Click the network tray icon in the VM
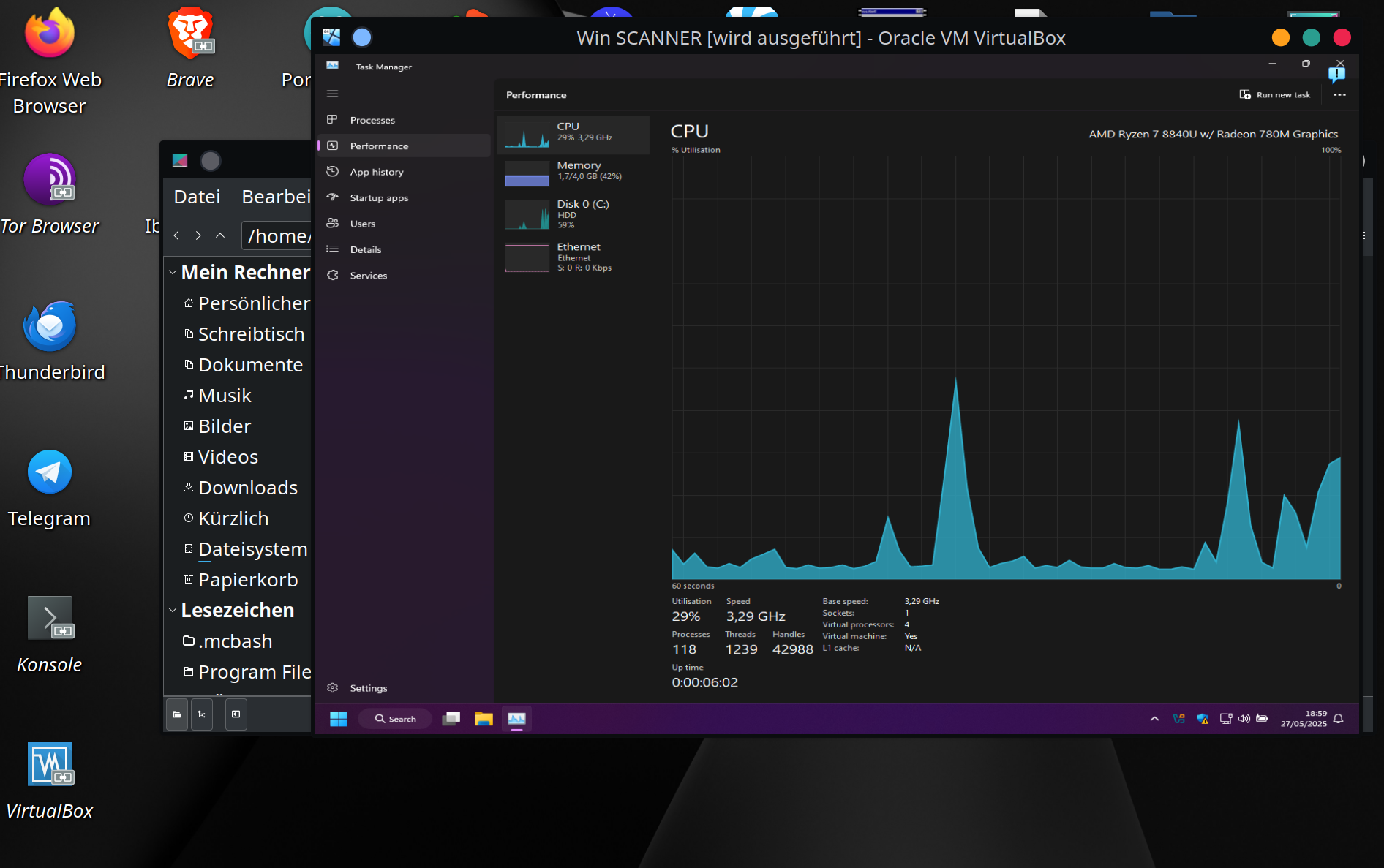This screenshot has width=1384, height=868. (1226, 719)
